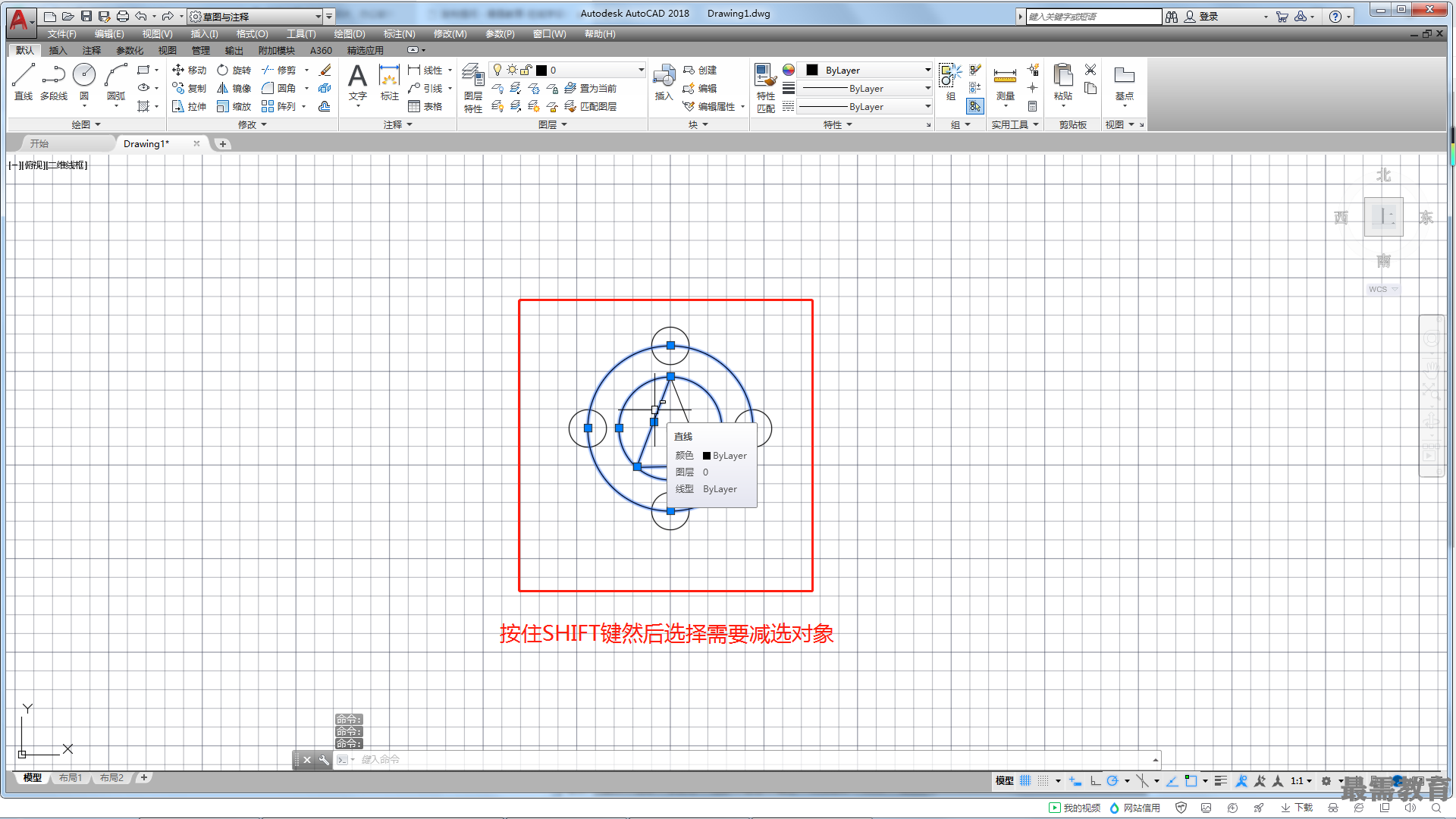Screen dimensions: 1456x819
Task: Click the Fillet (圆角) tool
Action: (x=278, y=88)
